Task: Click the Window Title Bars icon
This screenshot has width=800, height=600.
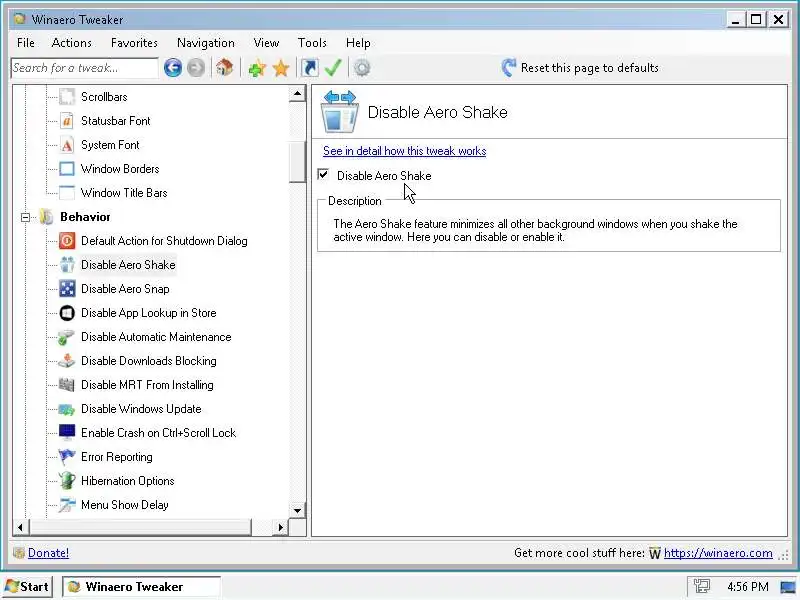Action: pos(67,193)
